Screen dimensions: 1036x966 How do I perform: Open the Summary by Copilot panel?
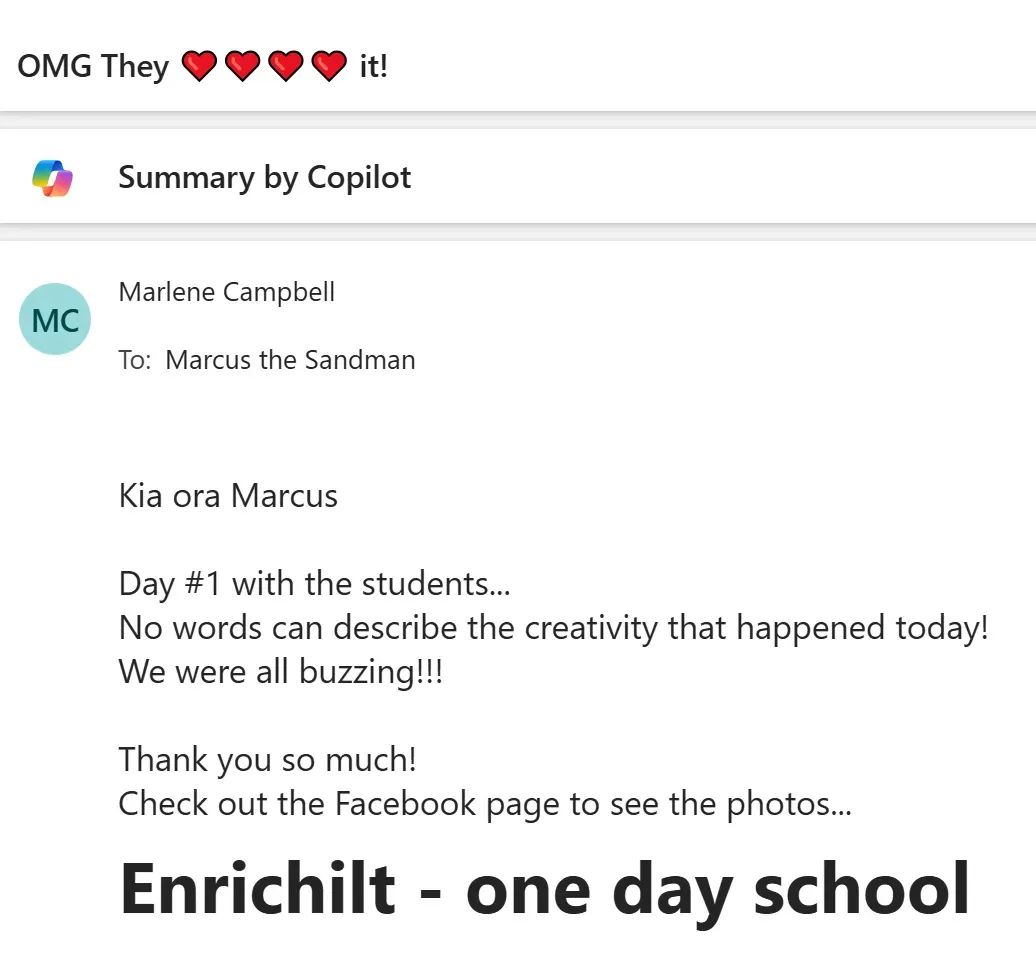518,177
